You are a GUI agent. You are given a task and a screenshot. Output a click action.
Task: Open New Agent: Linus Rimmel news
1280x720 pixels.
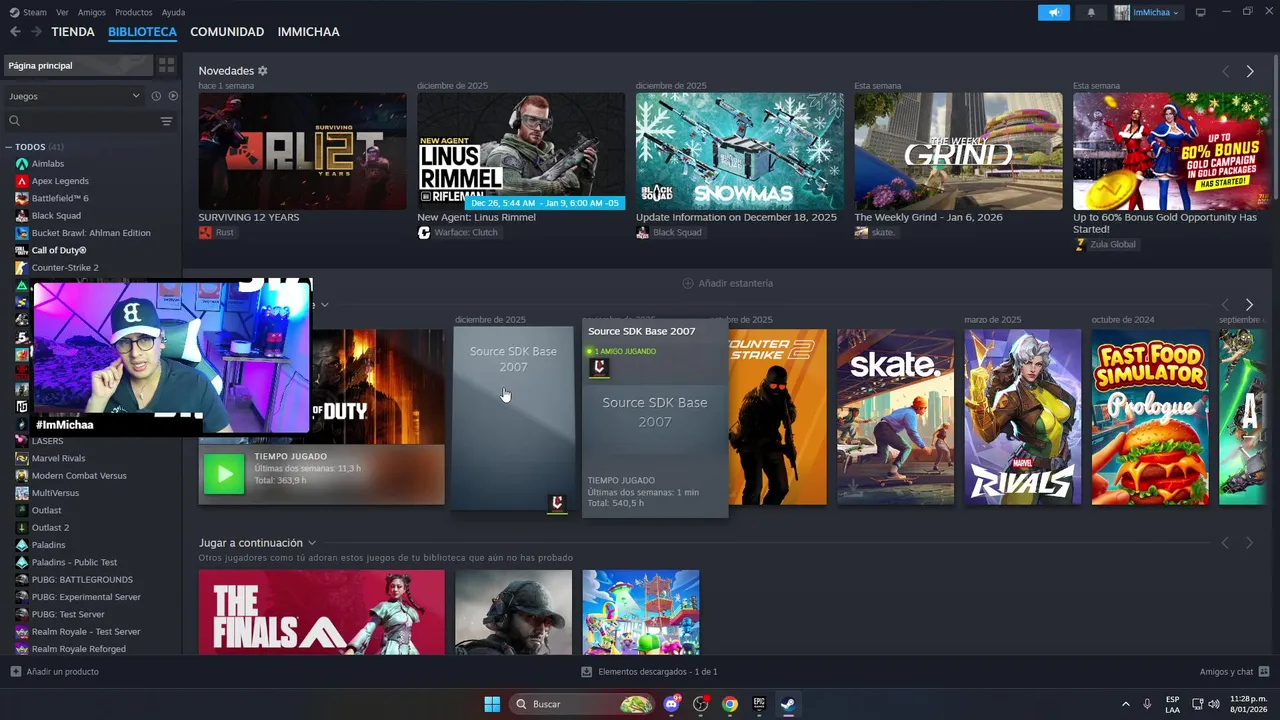tap(521, 151)
